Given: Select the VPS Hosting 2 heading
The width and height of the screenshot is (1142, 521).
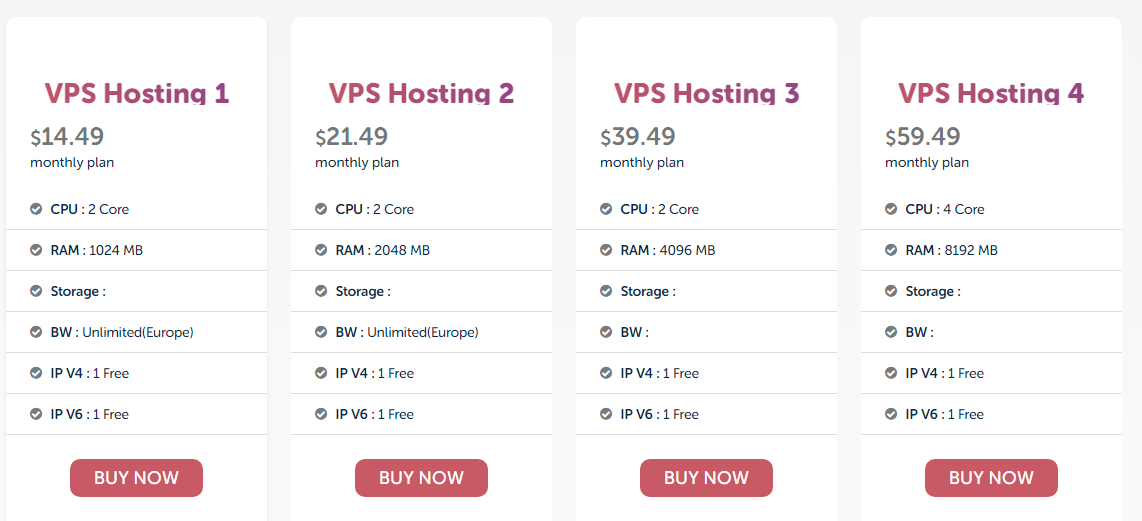Looking at the screenshot, I should pos(421,94).
